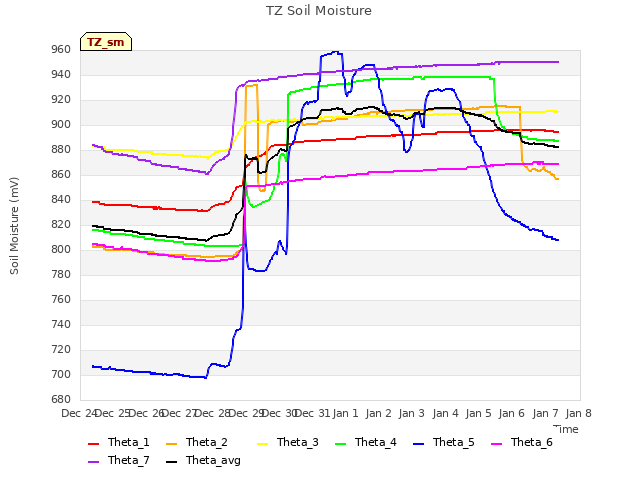Click the Soil Moisture (mV) axis label
This screenshot has width=640, height=480.
pyautogui.click(x=14, y=226)
